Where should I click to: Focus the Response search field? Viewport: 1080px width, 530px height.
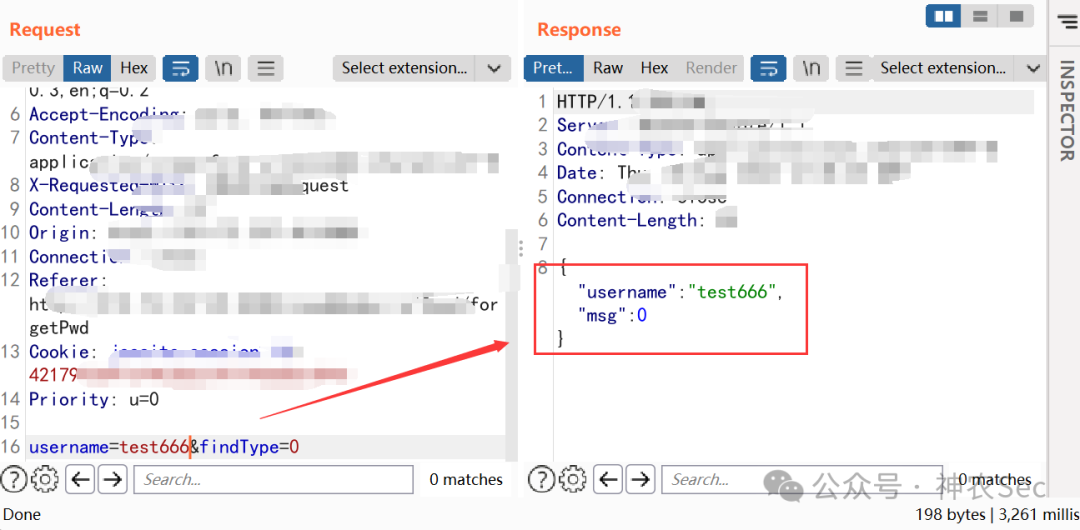[x=802, y=479]
